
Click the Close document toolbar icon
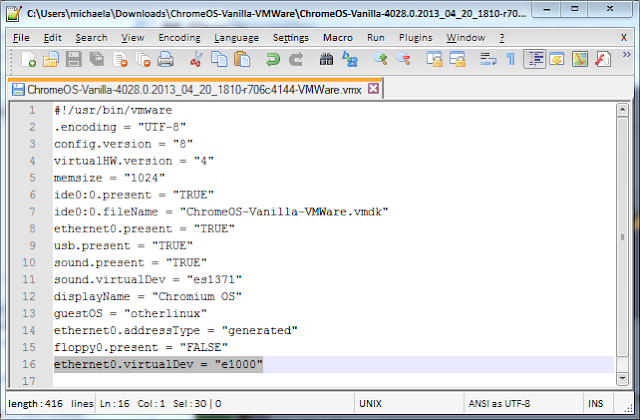click(x=120, y=59)
